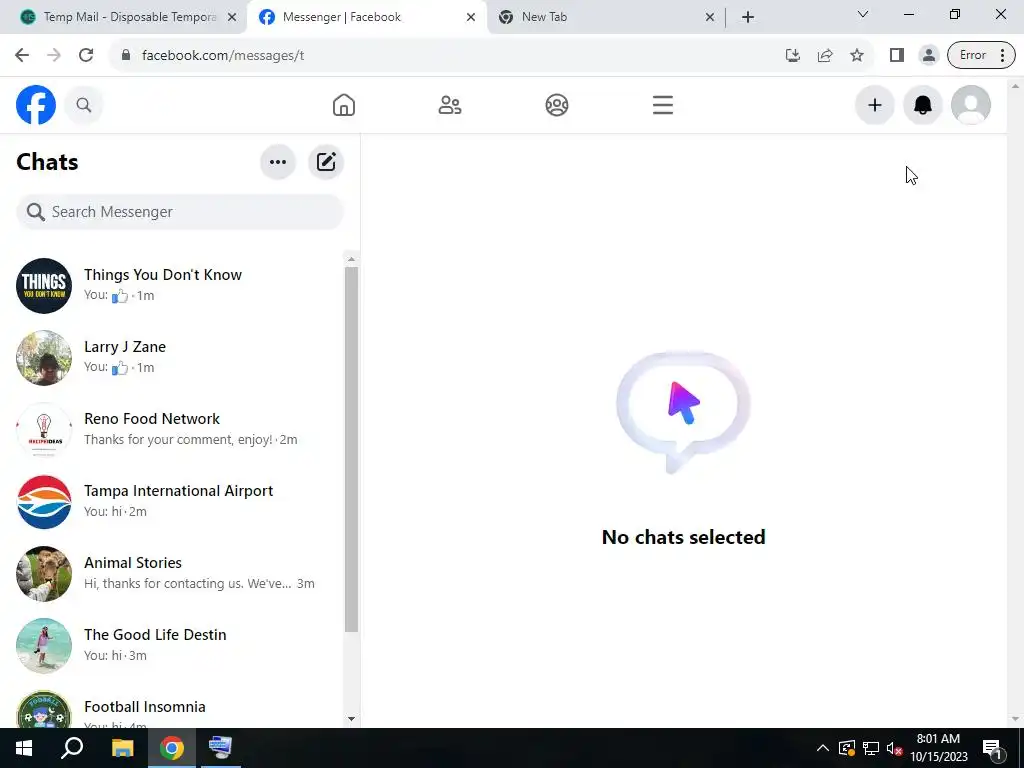Close the New Tab tab

710,17
